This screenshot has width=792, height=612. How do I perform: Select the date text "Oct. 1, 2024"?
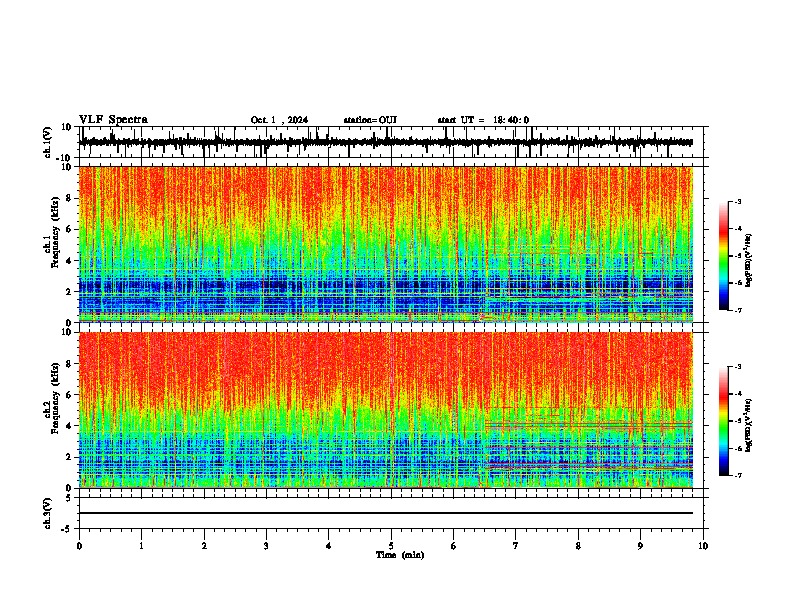[279, 120]
